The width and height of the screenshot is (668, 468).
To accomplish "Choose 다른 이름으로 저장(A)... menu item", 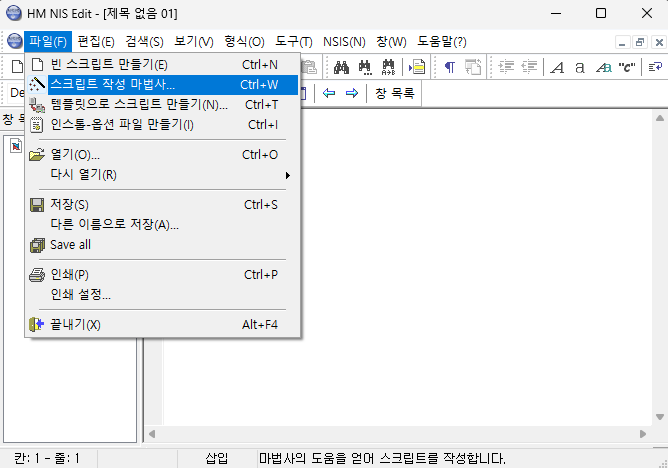I will pyautogui.click(x=163, y=224).
